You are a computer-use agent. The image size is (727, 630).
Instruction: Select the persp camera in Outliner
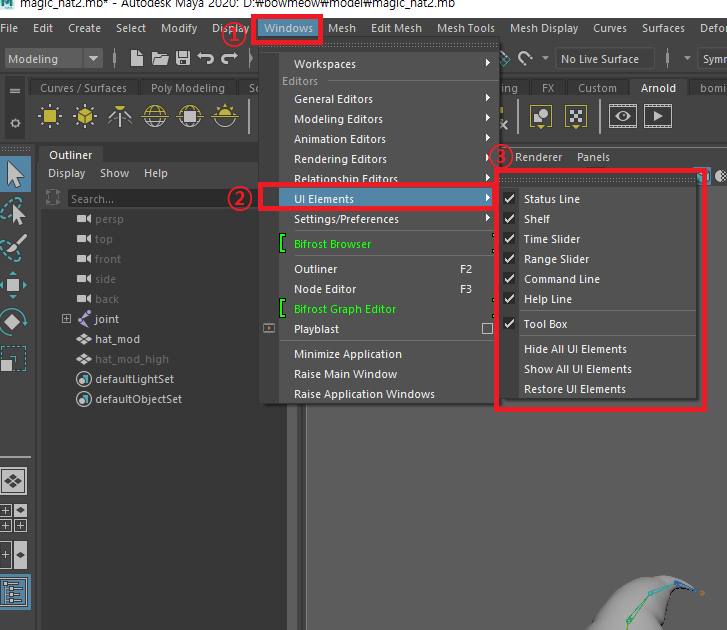(x=109, y=219)
